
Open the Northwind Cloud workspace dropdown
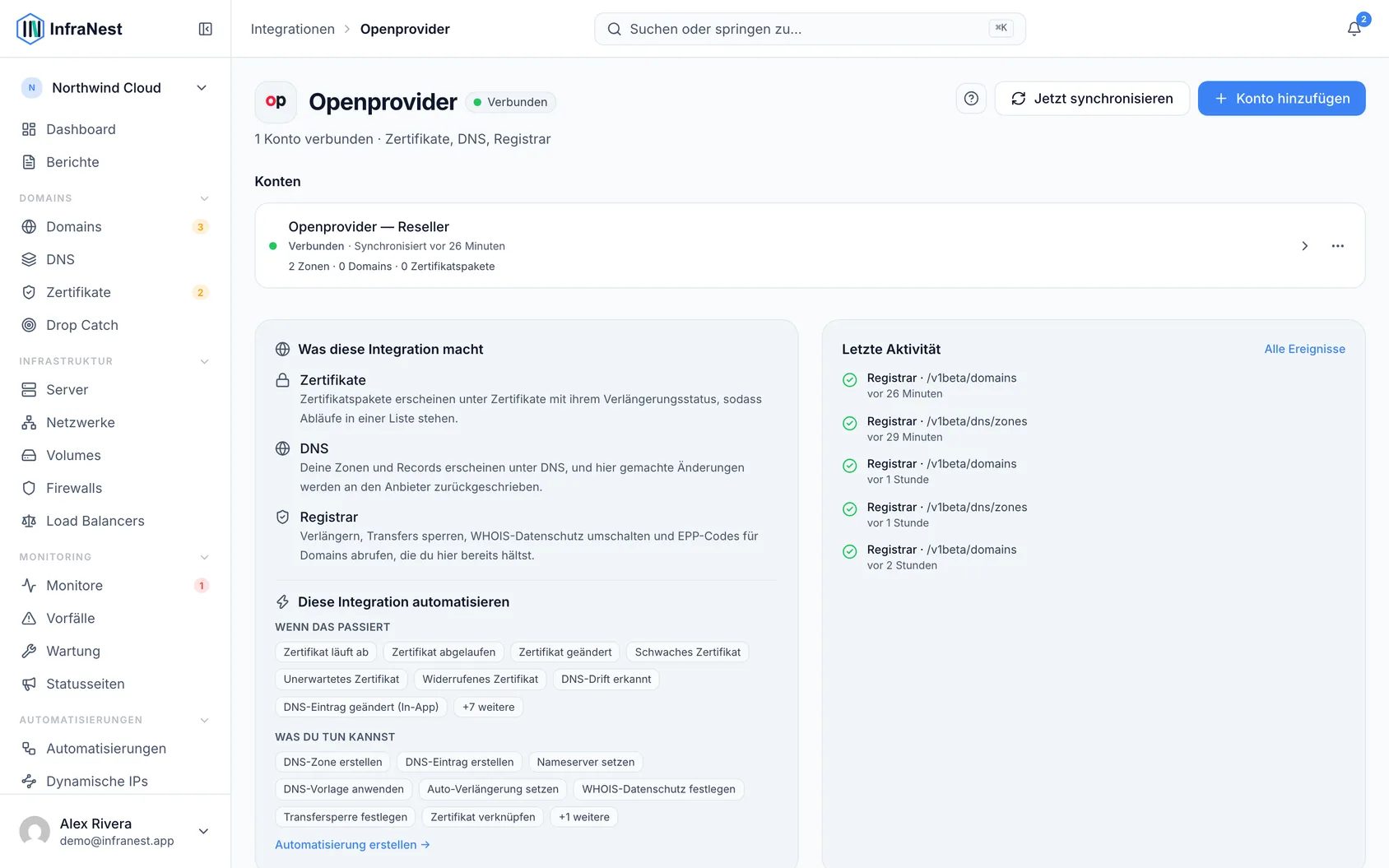[115, 88]
